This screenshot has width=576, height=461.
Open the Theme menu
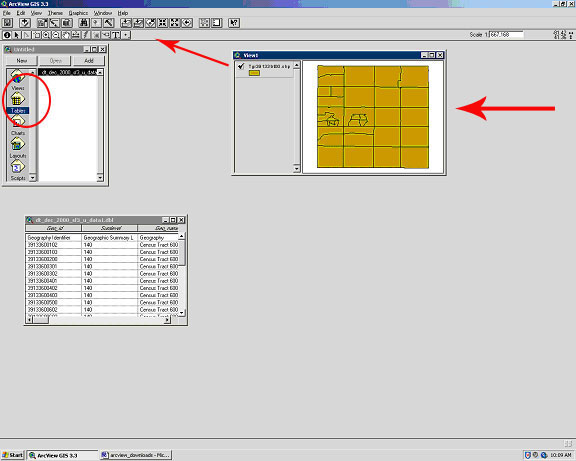point(55,13)
